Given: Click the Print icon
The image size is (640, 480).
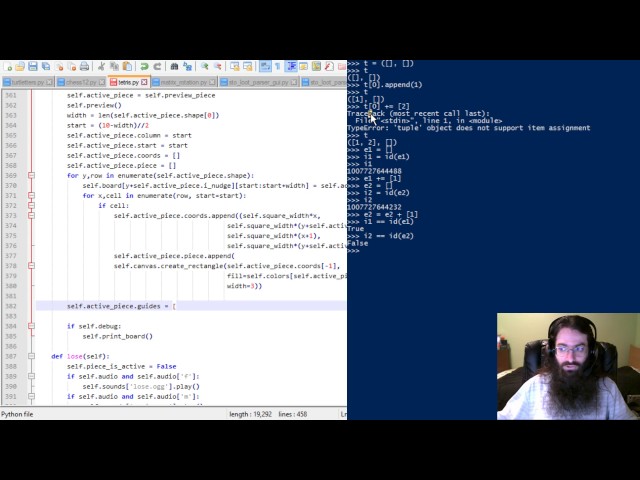Looking at the screenshot, I should 84,67.
